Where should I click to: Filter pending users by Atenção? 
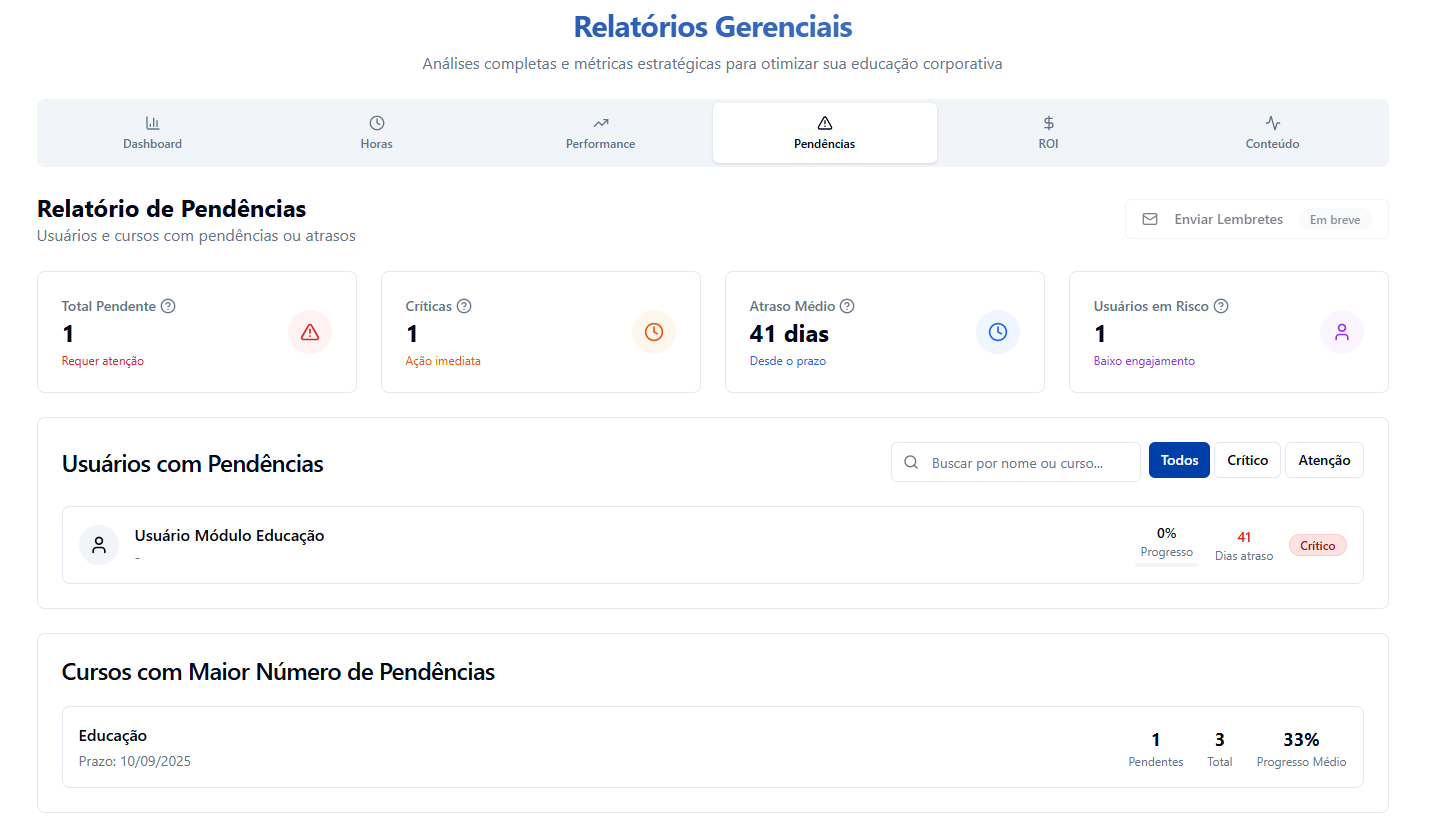click(1324, 460)
